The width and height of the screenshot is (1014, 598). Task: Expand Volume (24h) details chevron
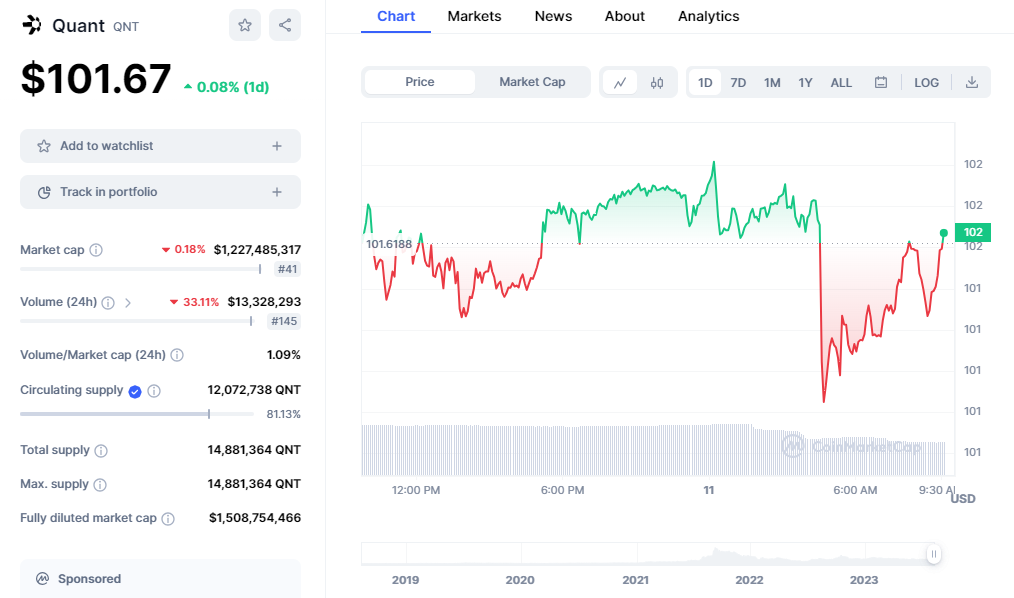click(127, 303)
